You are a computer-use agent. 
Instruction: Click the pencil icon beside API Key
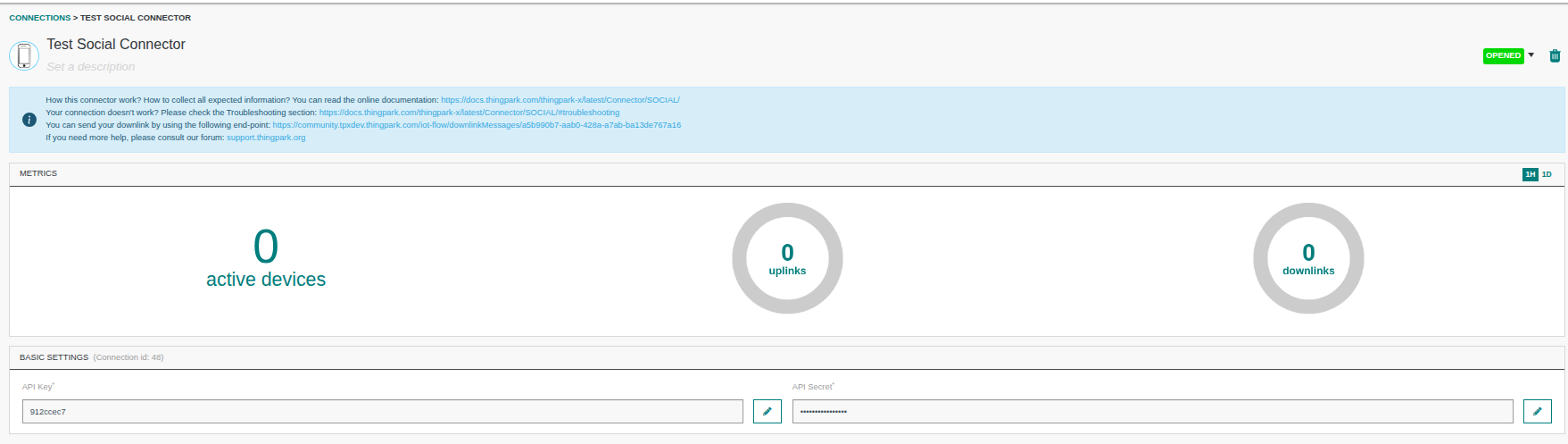[767, 411]
